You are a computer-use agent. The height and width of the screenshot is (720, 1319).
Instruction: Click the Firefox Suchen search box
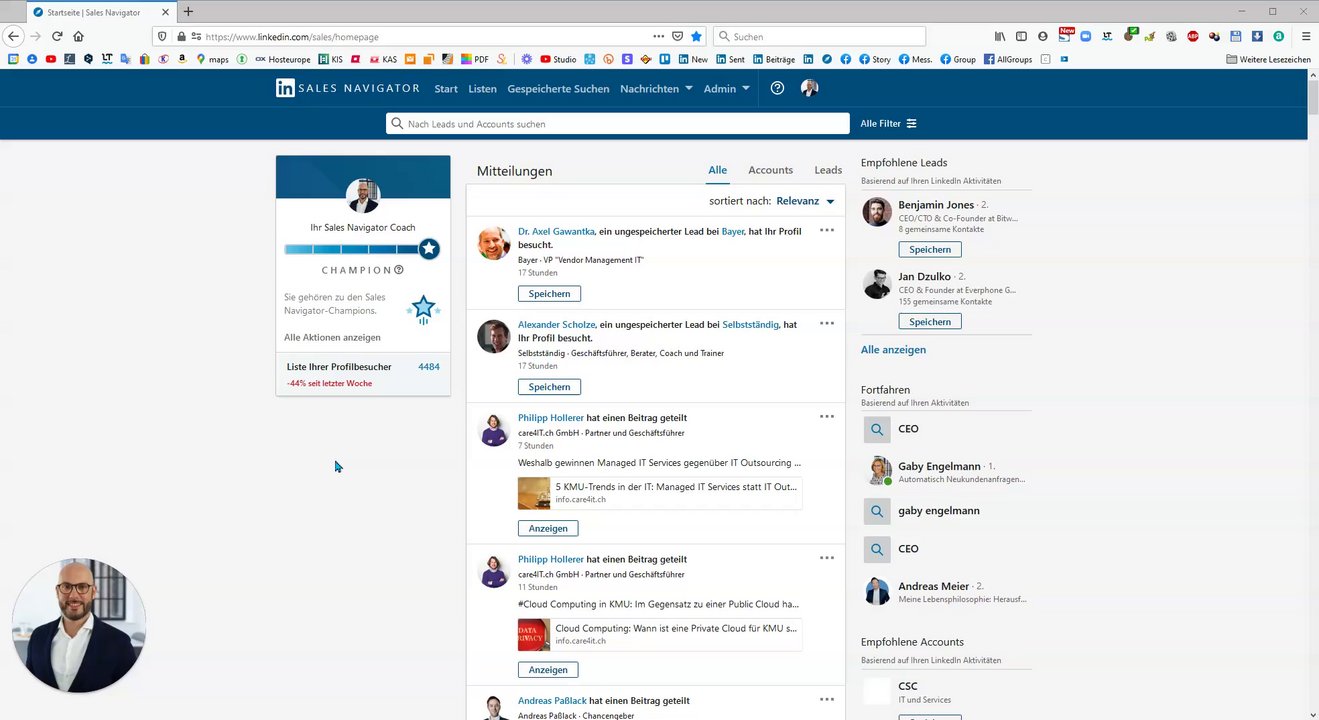point(820,36)
